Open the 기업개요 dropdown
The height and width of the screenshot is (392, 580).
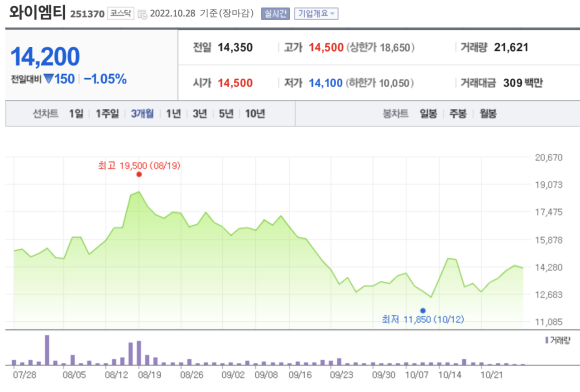(316, 14)
